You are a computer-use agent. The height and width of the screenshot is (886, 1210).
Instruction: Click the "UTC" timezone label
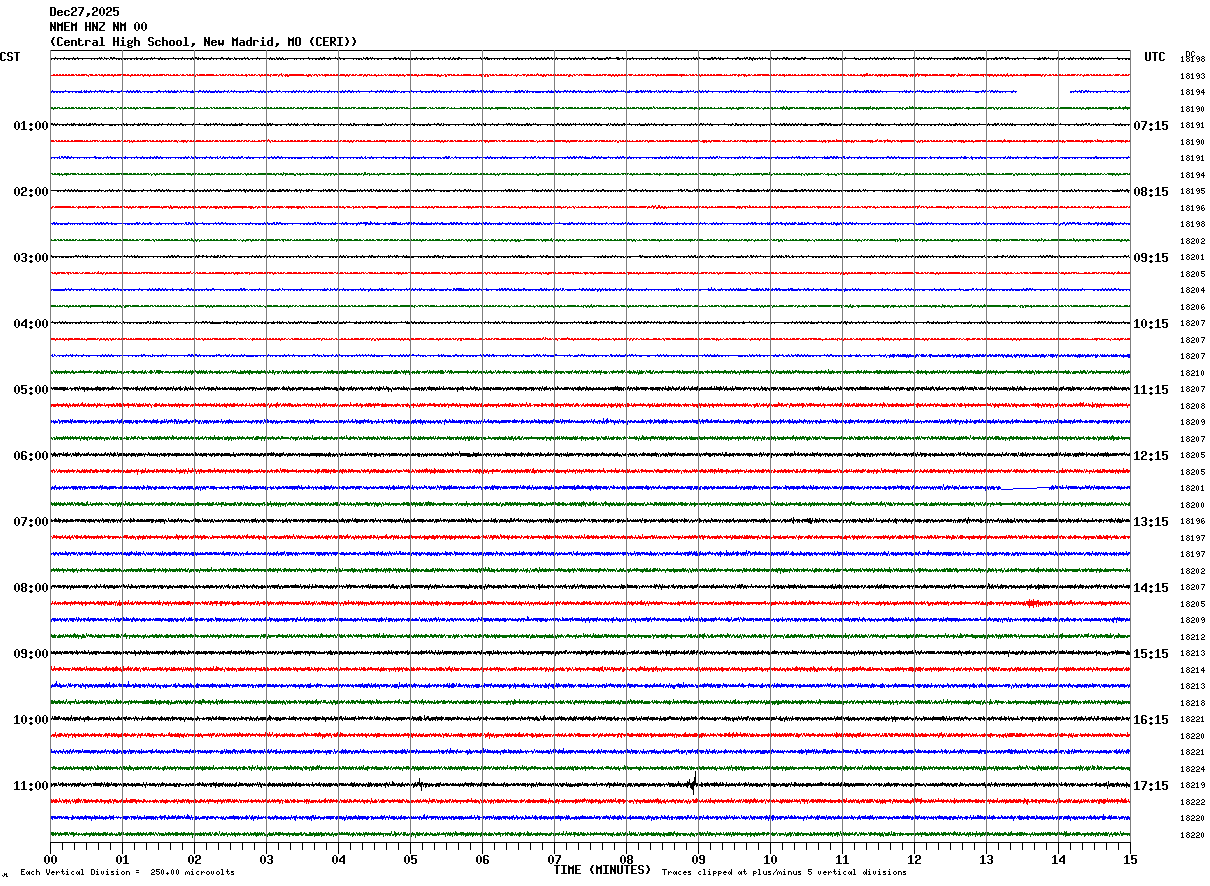tap(1155, 57)
